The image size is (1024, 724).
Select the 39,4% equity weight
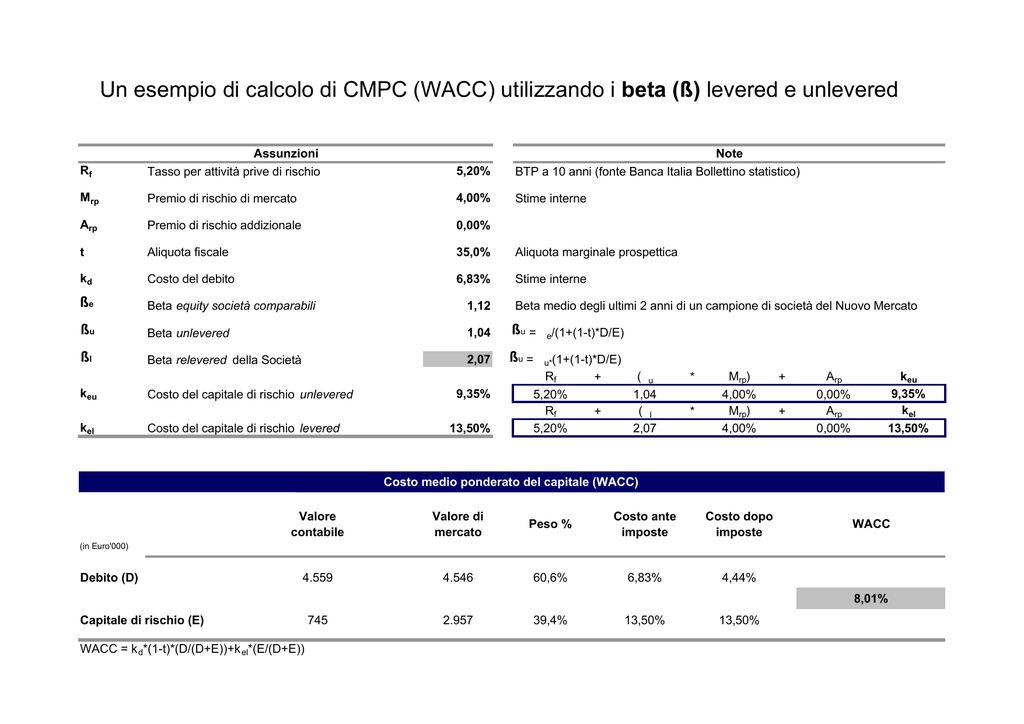click(550, 620)
